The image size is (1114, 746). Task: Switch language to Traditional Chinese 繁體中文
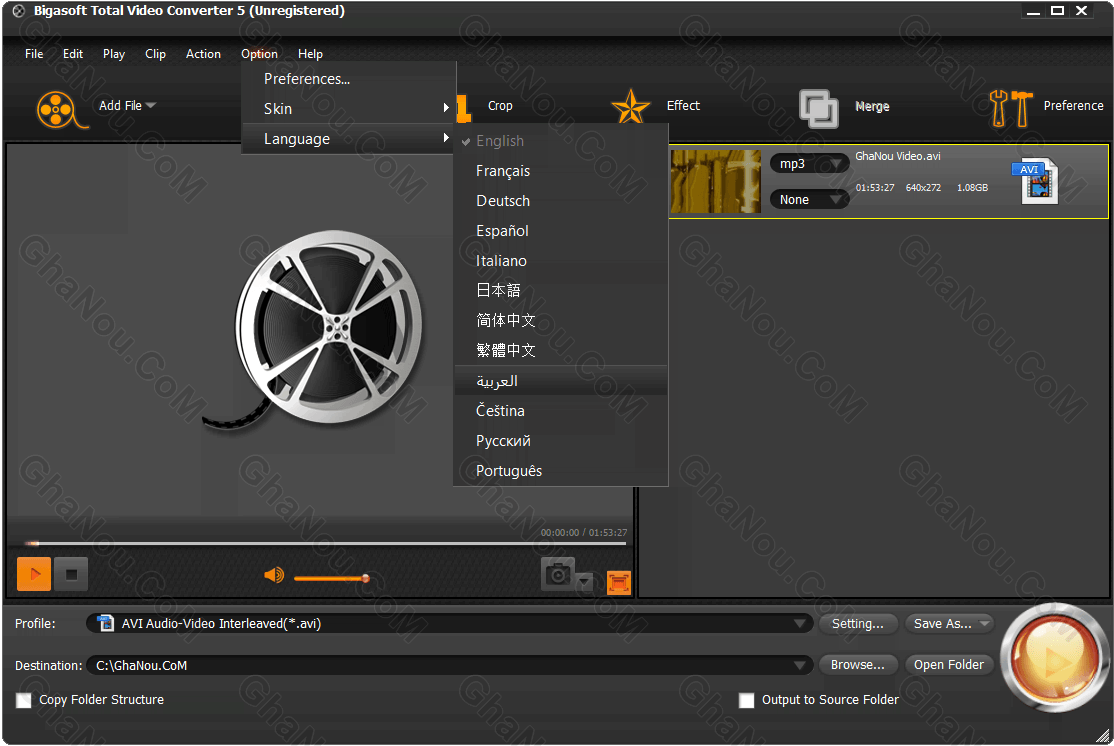561,350
